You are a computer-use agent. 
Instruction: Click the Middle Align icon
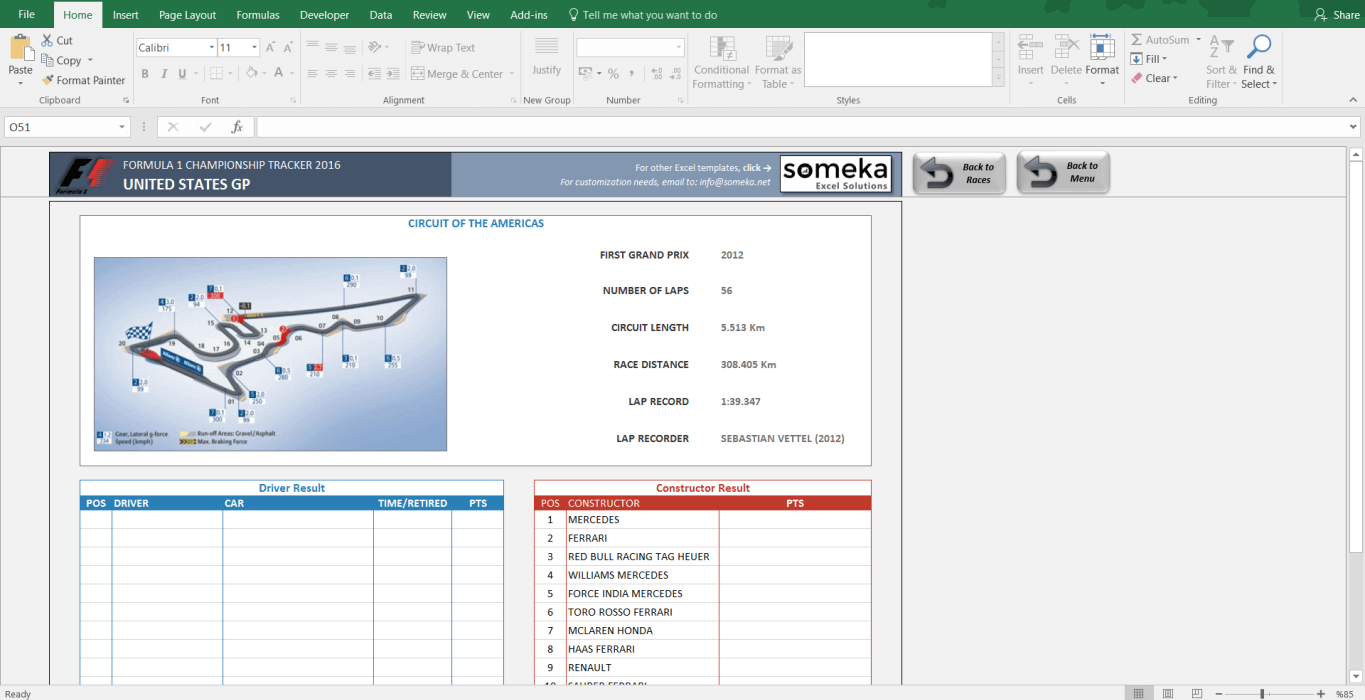pyautogui.click(x=330, y=47)
